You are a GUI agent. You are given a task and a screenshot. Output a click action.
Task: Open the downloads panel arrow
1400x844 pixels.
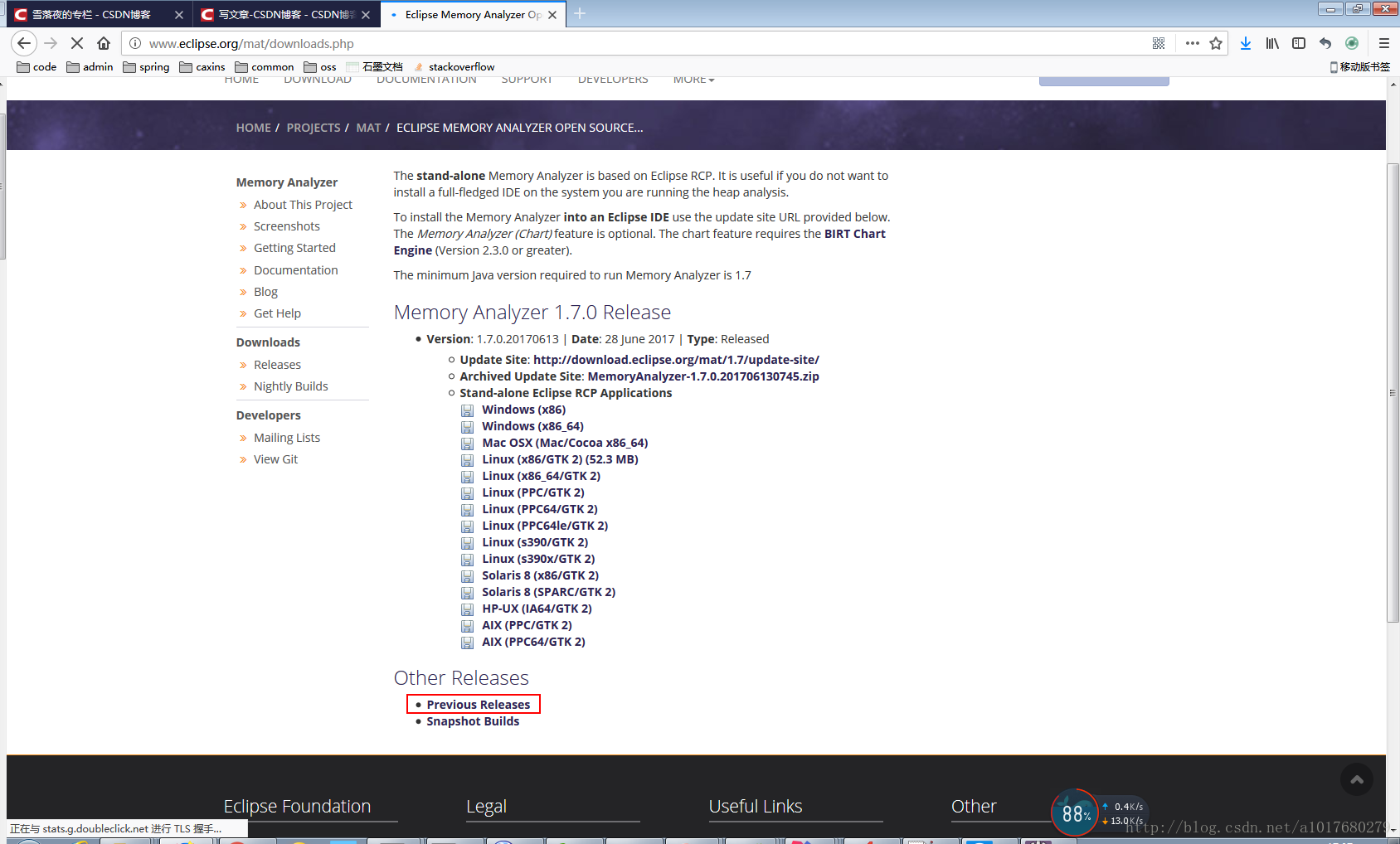coord(1246,43)
